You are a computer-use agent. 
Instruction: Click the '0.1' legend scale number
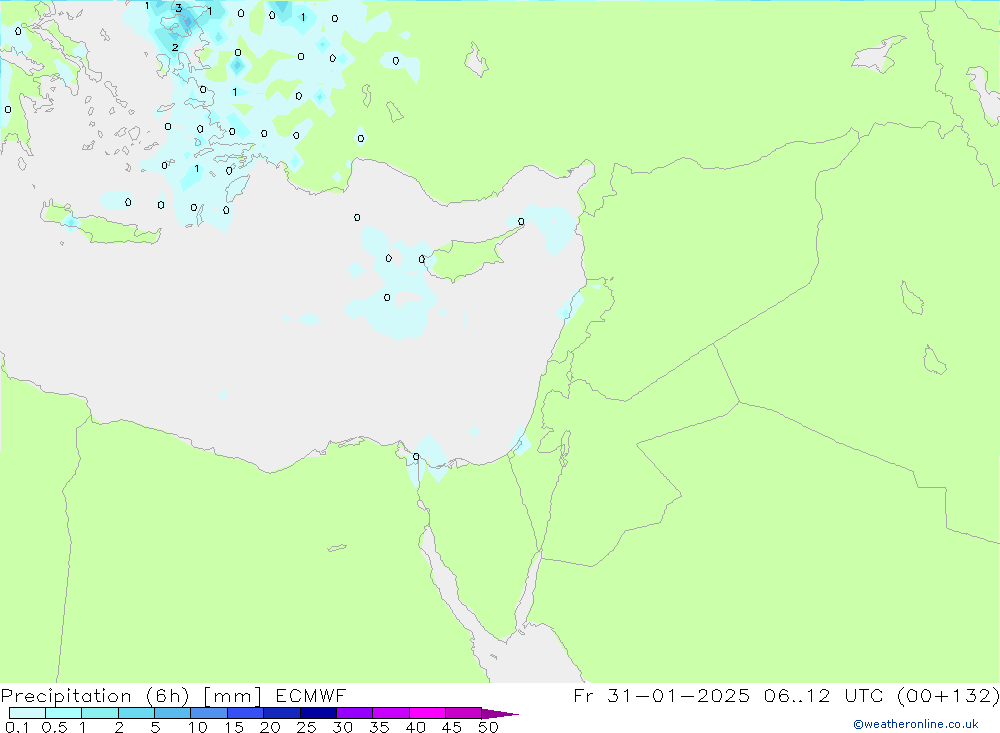click(x=17, y=727)
